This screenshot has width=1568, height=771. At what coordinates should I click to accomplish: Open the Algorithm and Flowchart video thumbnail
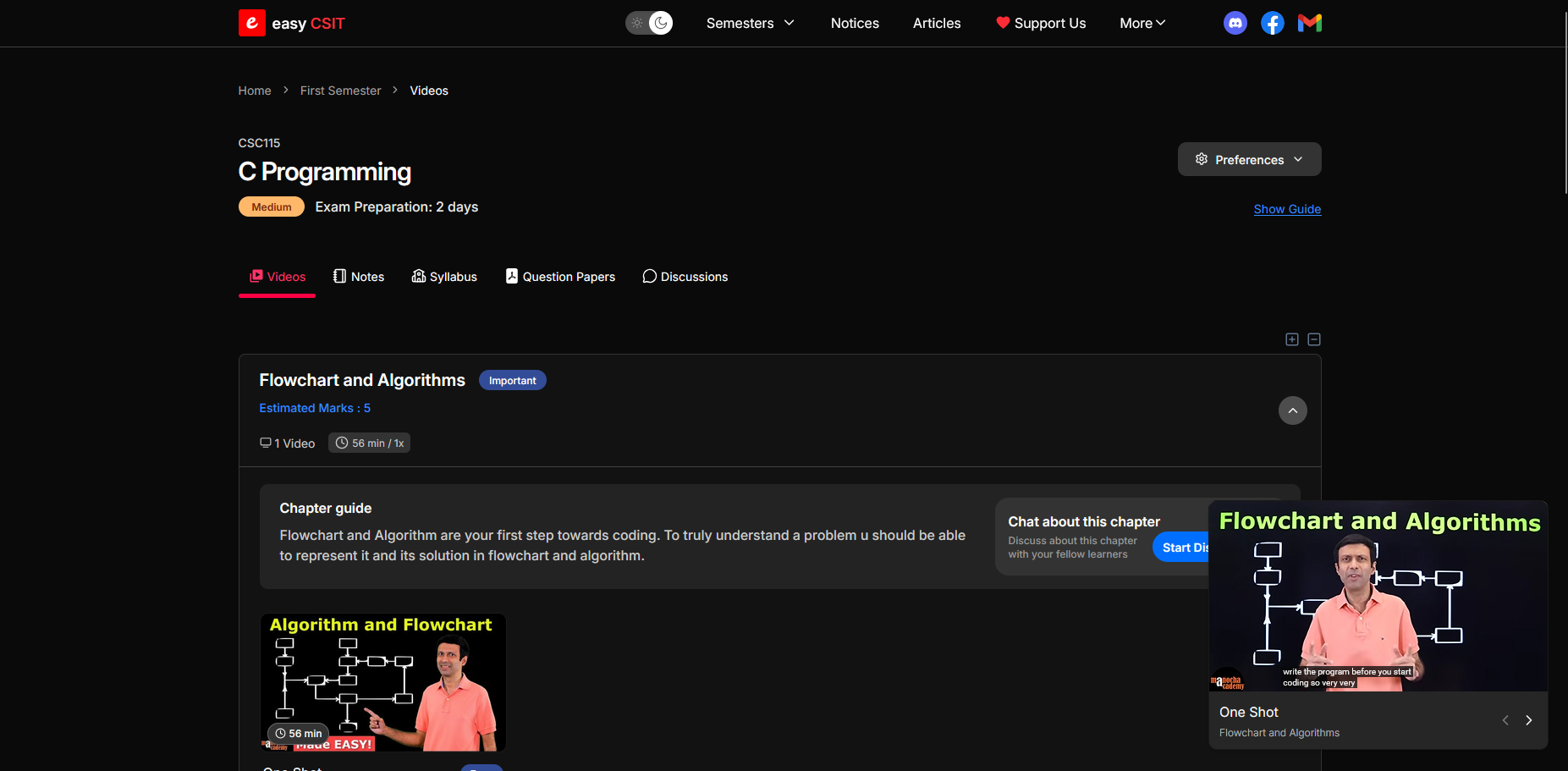(x=382, y=682)
